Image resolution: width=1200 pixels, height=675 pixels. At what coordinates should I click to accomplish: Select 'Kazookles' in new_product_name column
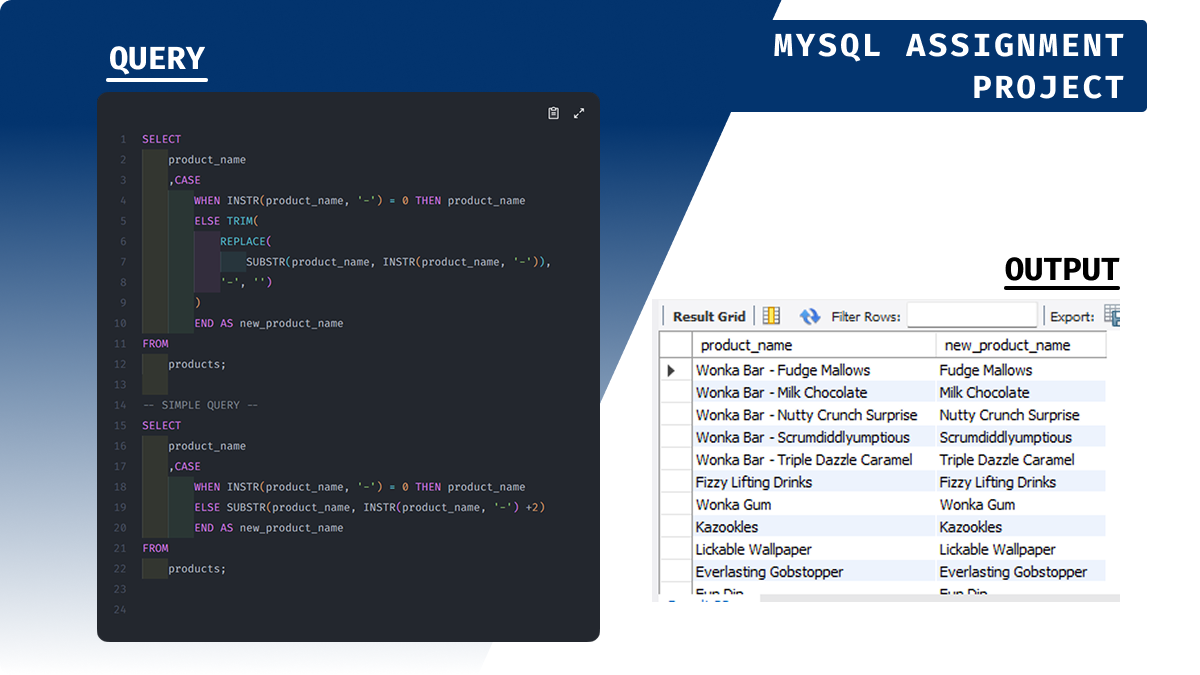[1021, 527]
